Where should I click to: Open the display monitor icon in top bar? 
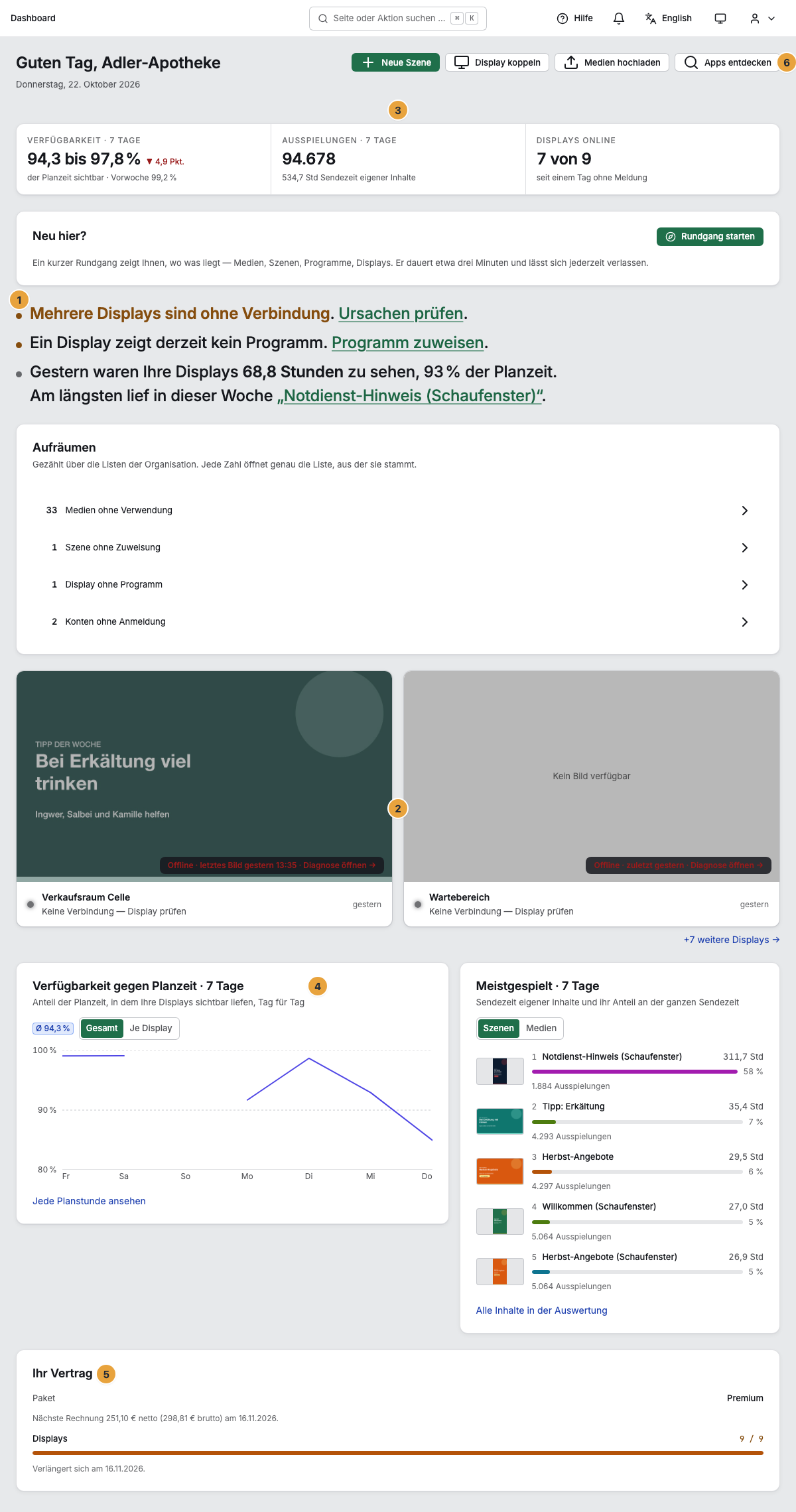coord(720,19)
